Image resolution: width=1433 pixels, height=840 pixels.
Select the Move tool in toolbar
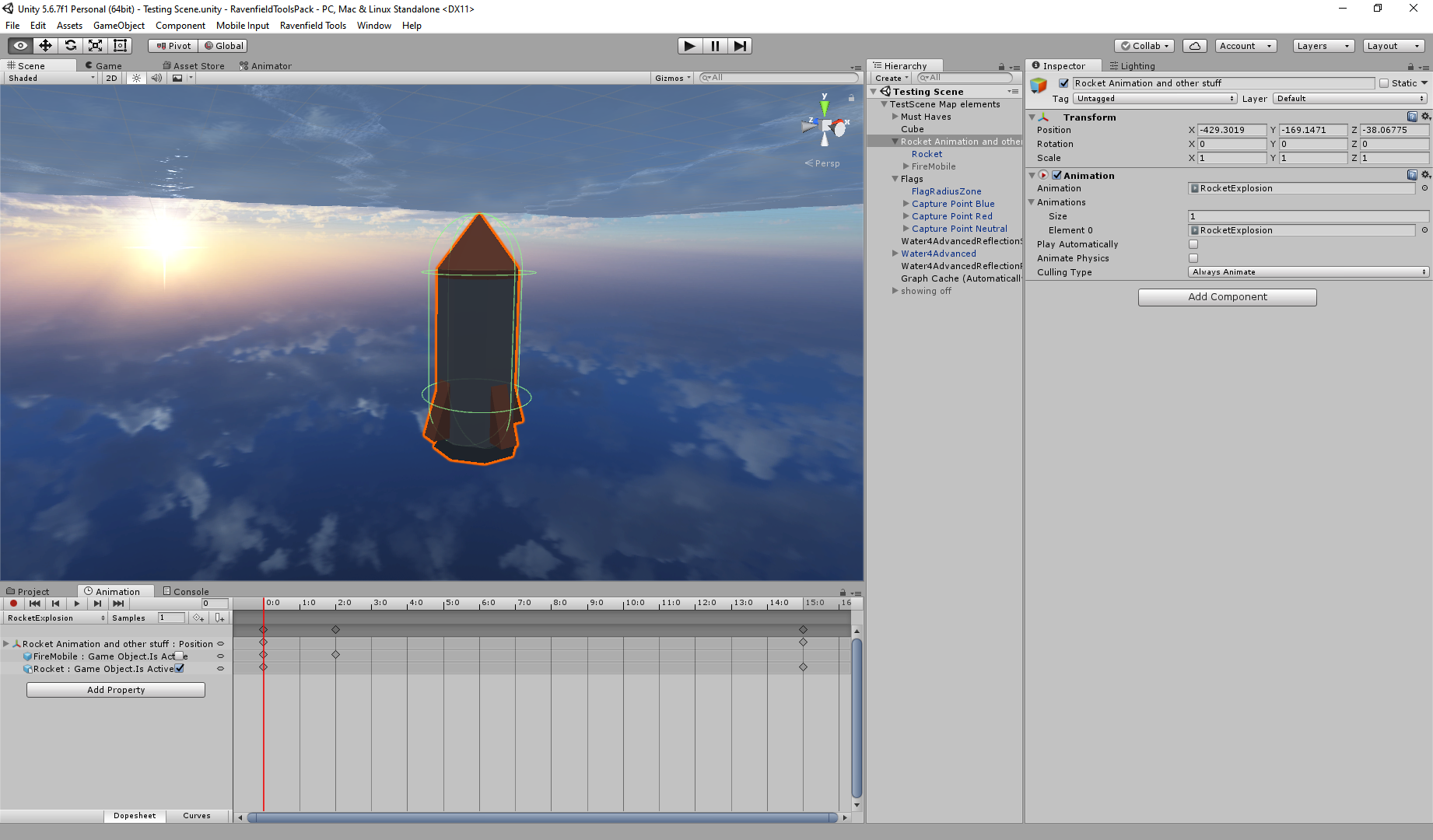[45, 46]
